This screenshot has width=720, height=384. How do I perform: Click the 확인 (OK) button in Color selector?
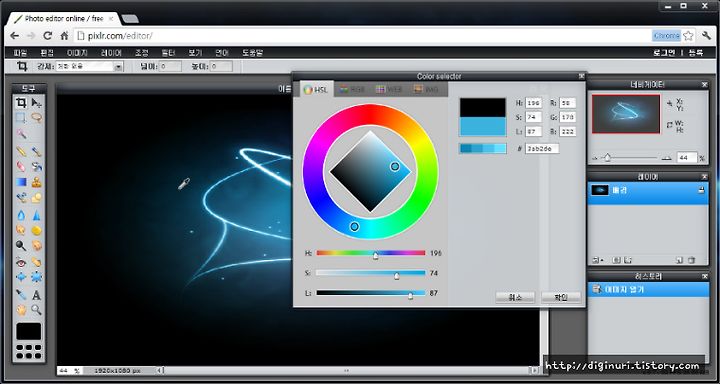(561, 297)
